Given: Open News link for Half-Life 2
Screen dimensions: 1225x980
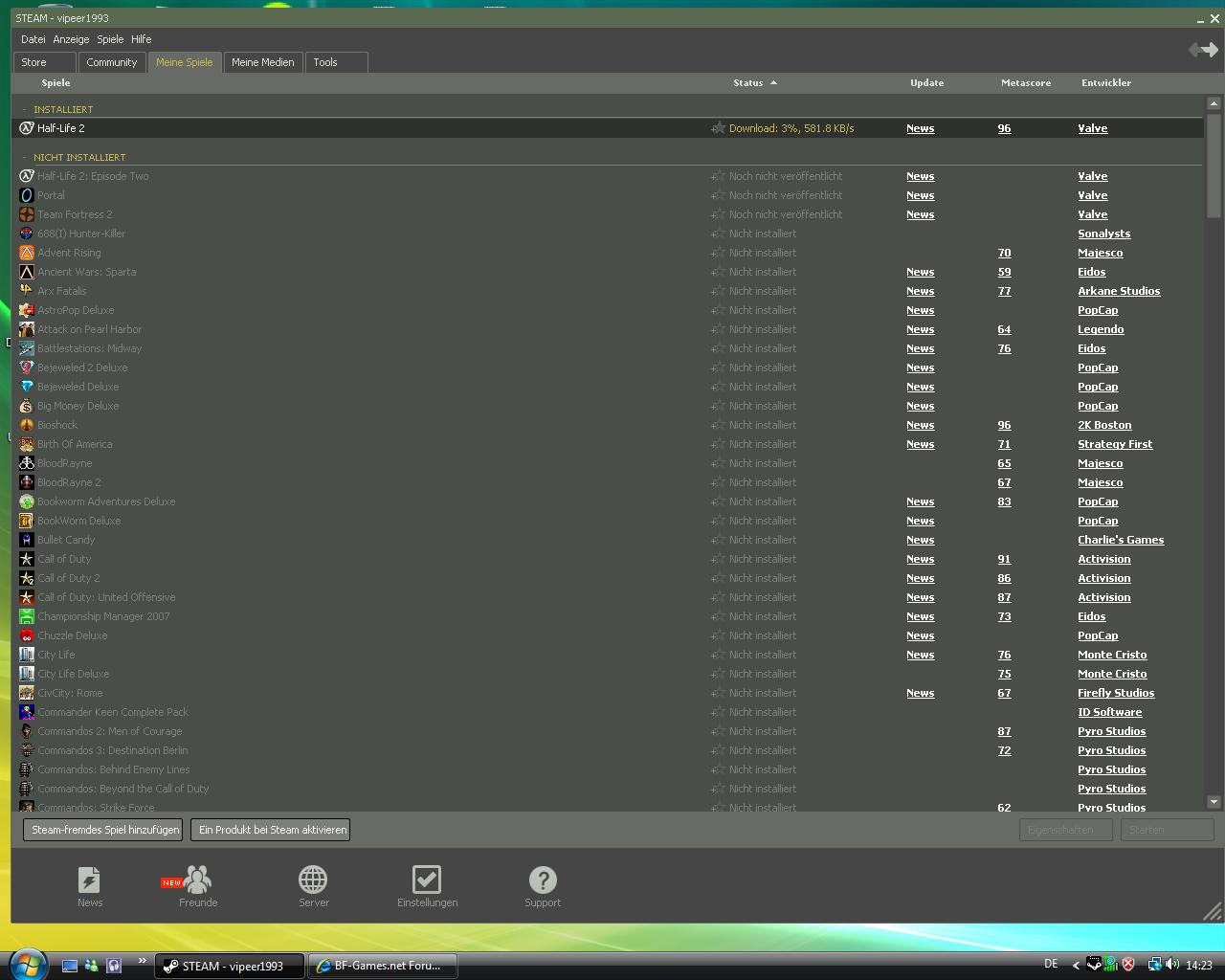Looking at the screenshot, I should tap(921, 128).
